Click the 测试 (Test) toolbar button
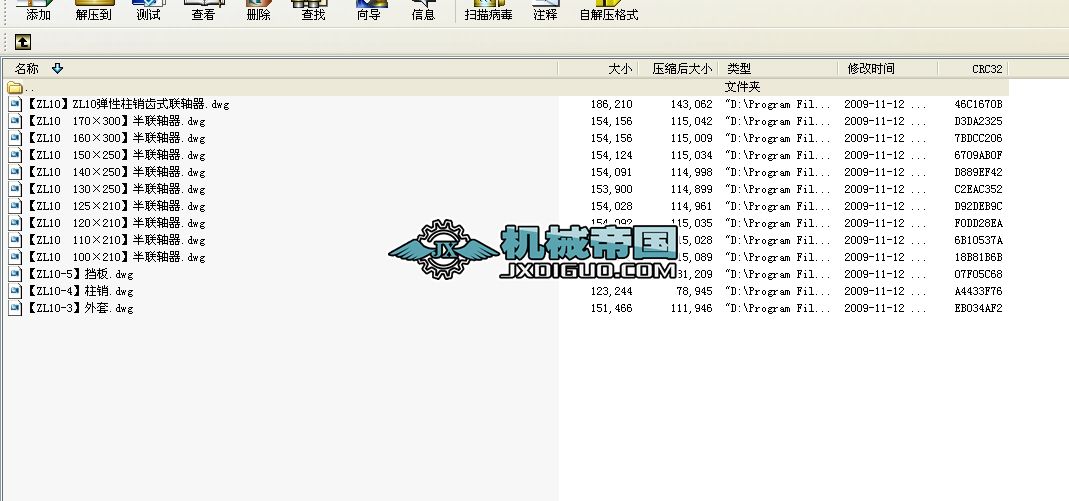The image size is (1069, 501). tap(148, 11)
